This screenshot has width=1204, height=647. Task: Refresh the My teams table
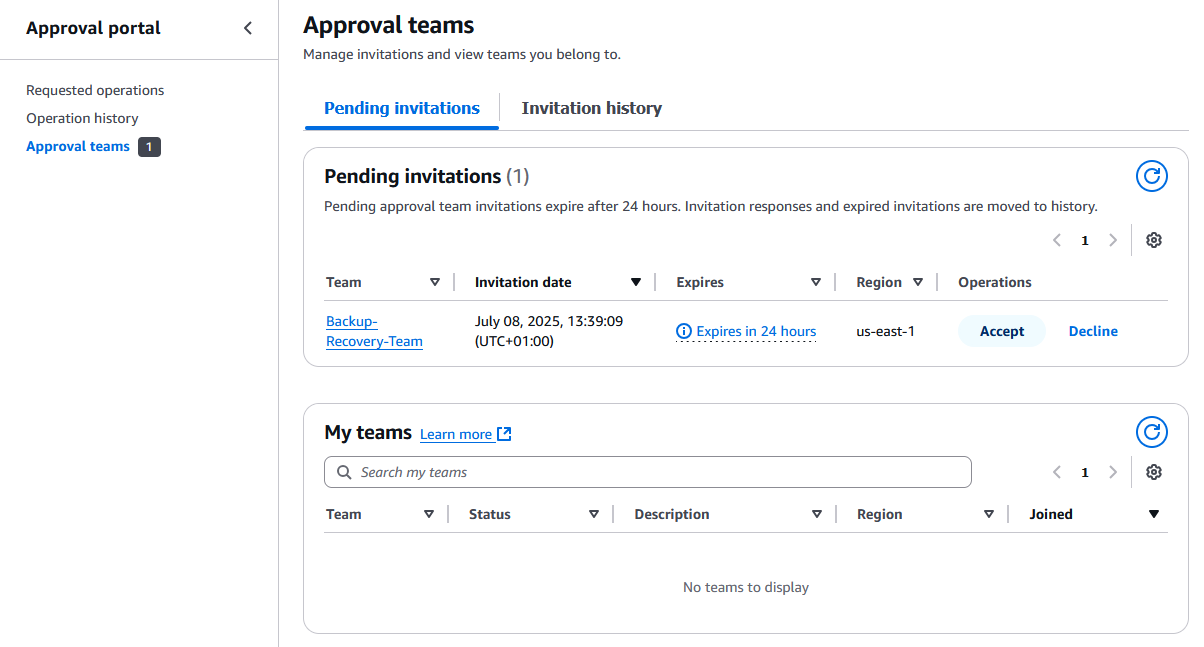pyautogui.click(x=1151, y=432)
